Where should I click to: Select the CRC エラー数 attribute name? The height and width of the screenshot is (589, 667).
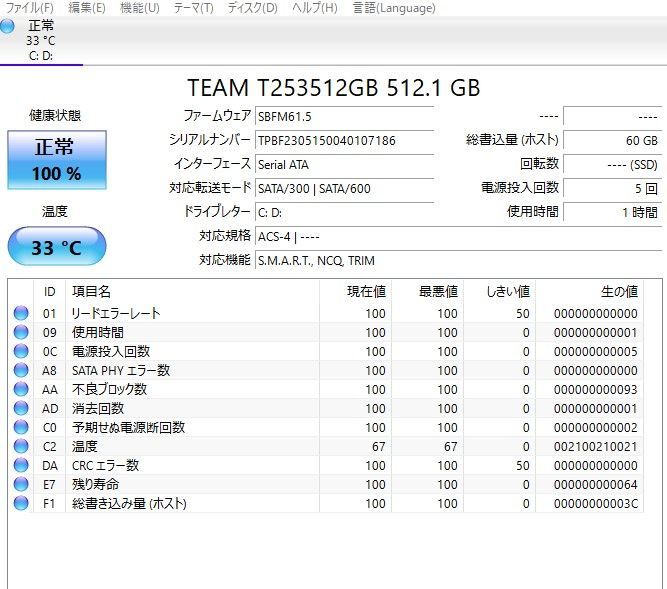click(105, 465)
